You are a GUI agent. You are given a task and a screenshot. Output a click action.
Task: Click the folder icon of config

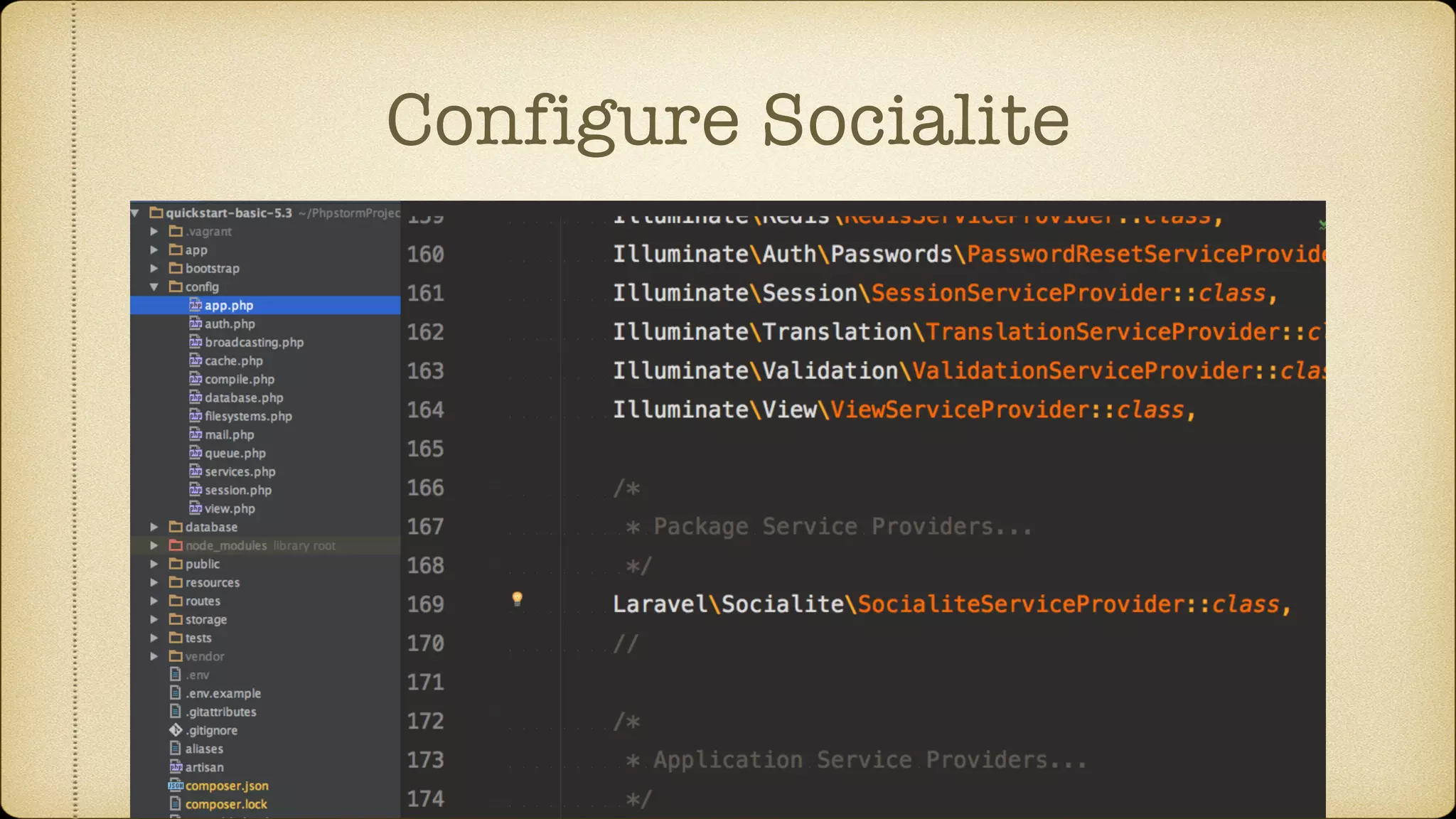tap(176, 287)
